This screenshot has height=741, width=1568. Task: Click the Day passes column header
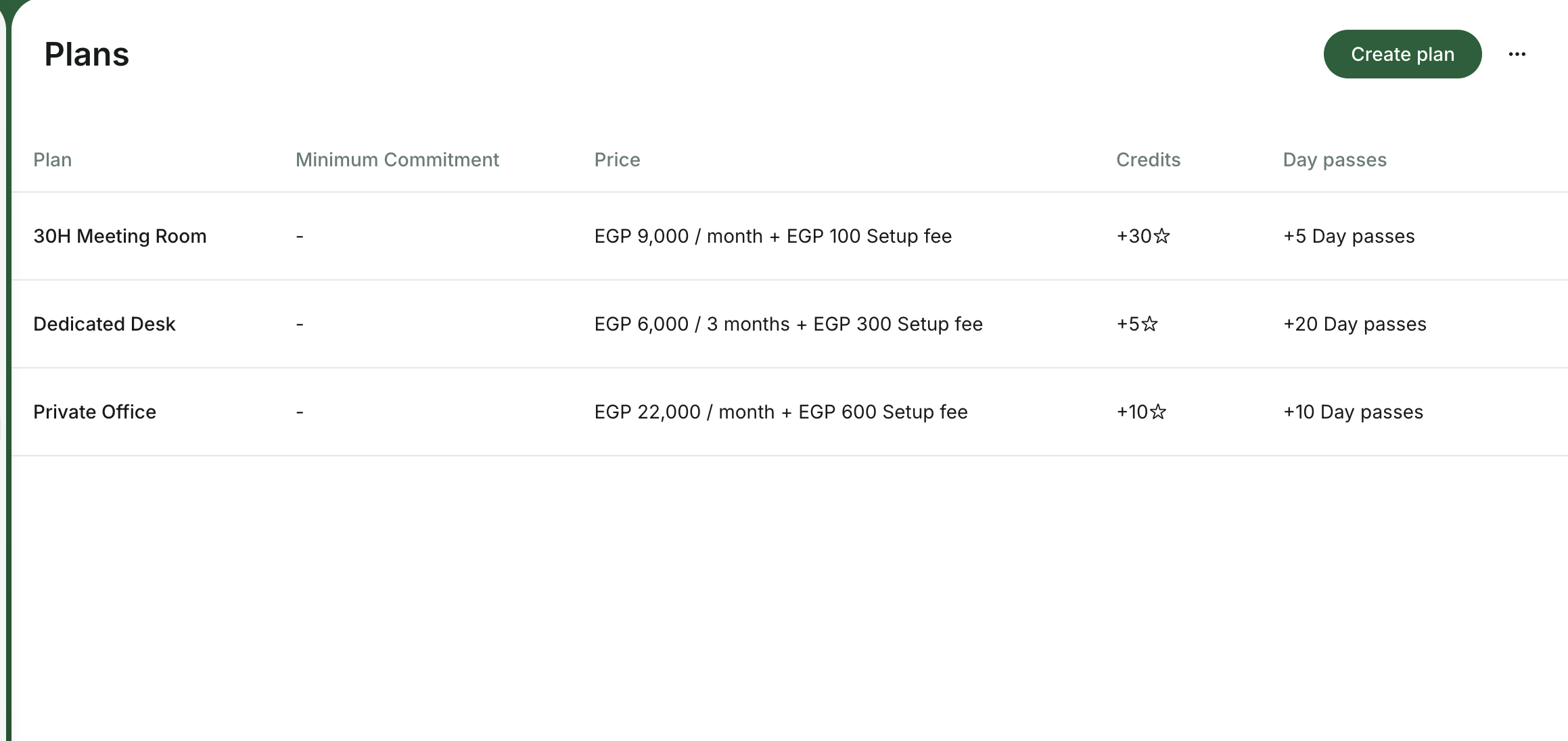pyautogui.click(x=1335, y=160)
